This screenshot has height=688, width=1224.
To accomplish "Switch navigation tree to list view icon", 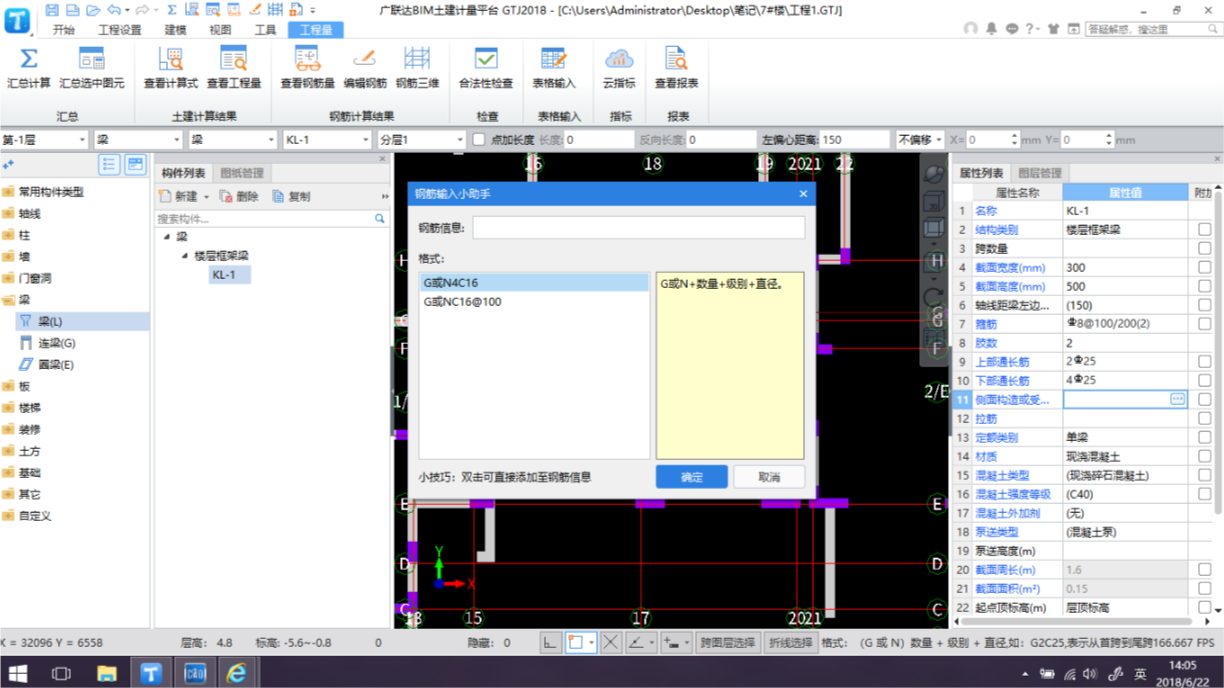I will pos(109,165).
